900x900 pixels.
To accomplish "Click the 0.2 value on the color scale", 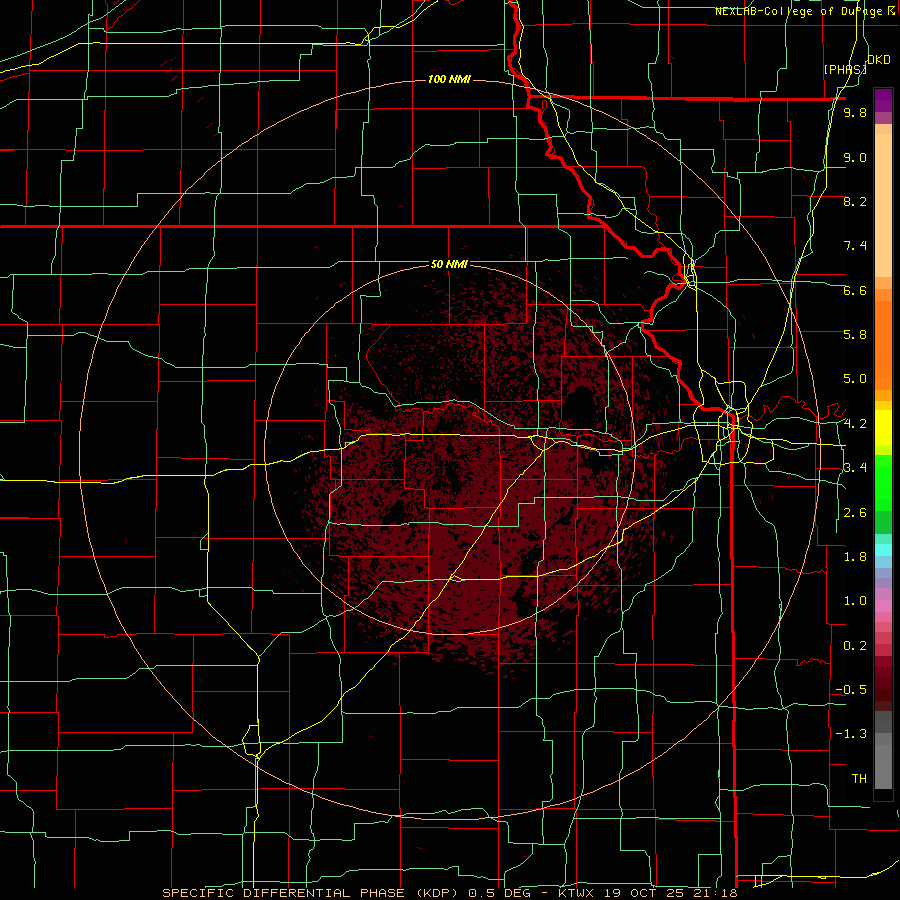I will pos(855,646).
